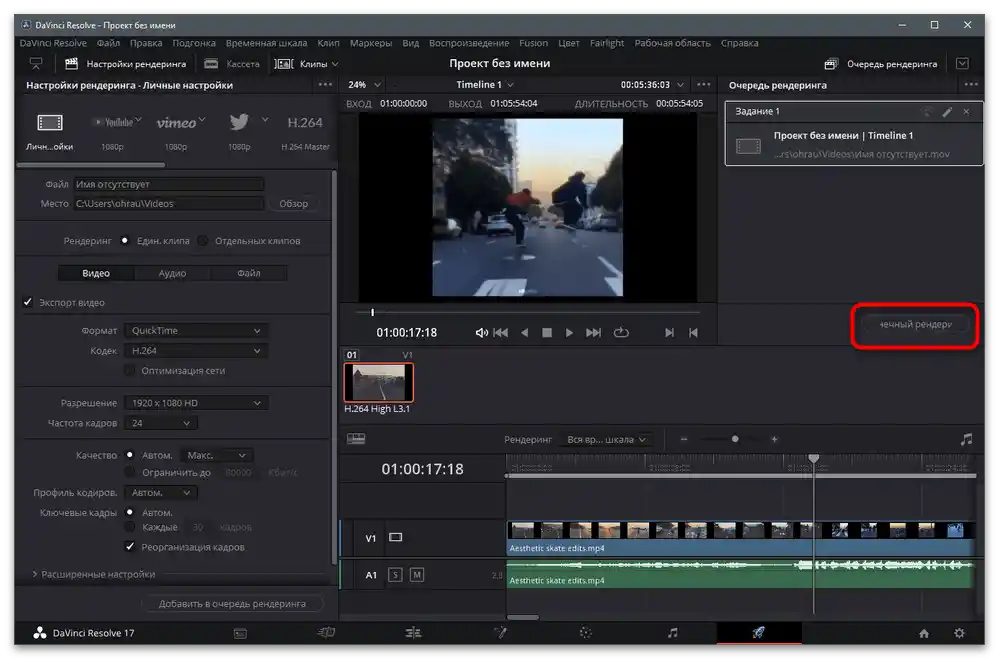Image resolution: width=999 pixels, height=659 pixels.
Task: Zoom out timeline with minus icon
Action: (684, 439)
